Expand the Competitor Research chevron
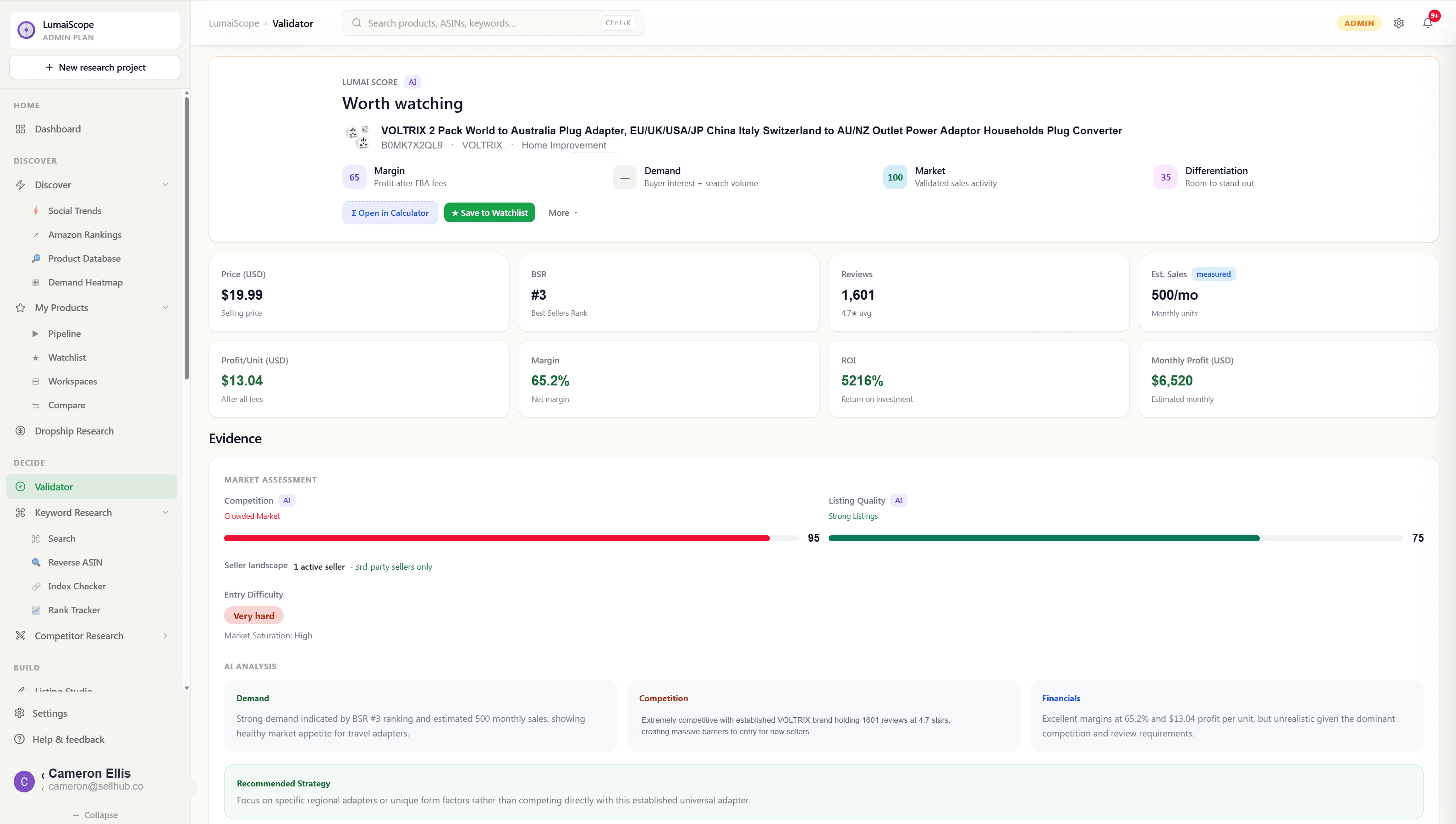The width and height of the screenshot is (1456, 824). tap(165, 636)
